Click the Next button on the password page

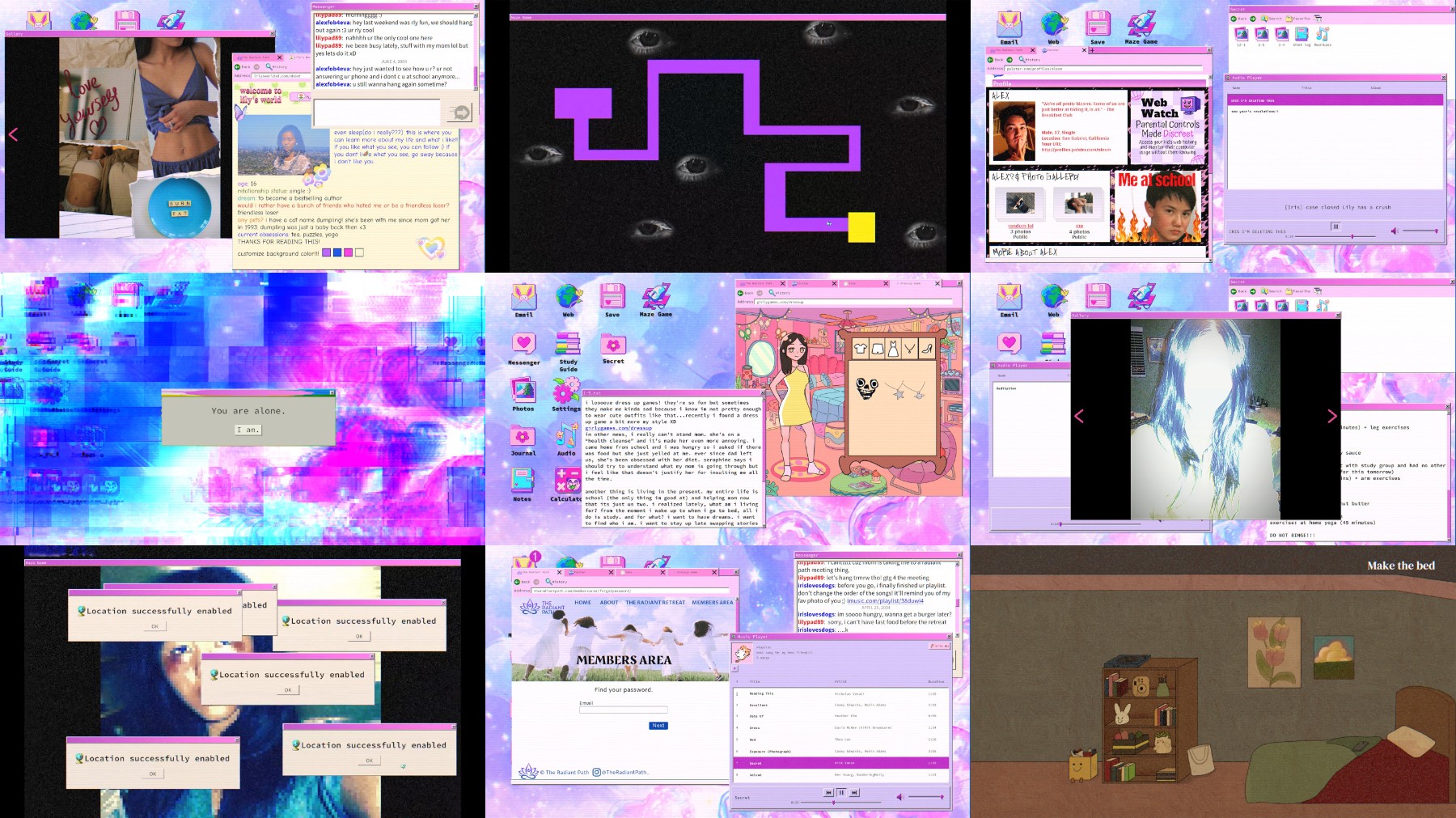click(x=658, y=725)
